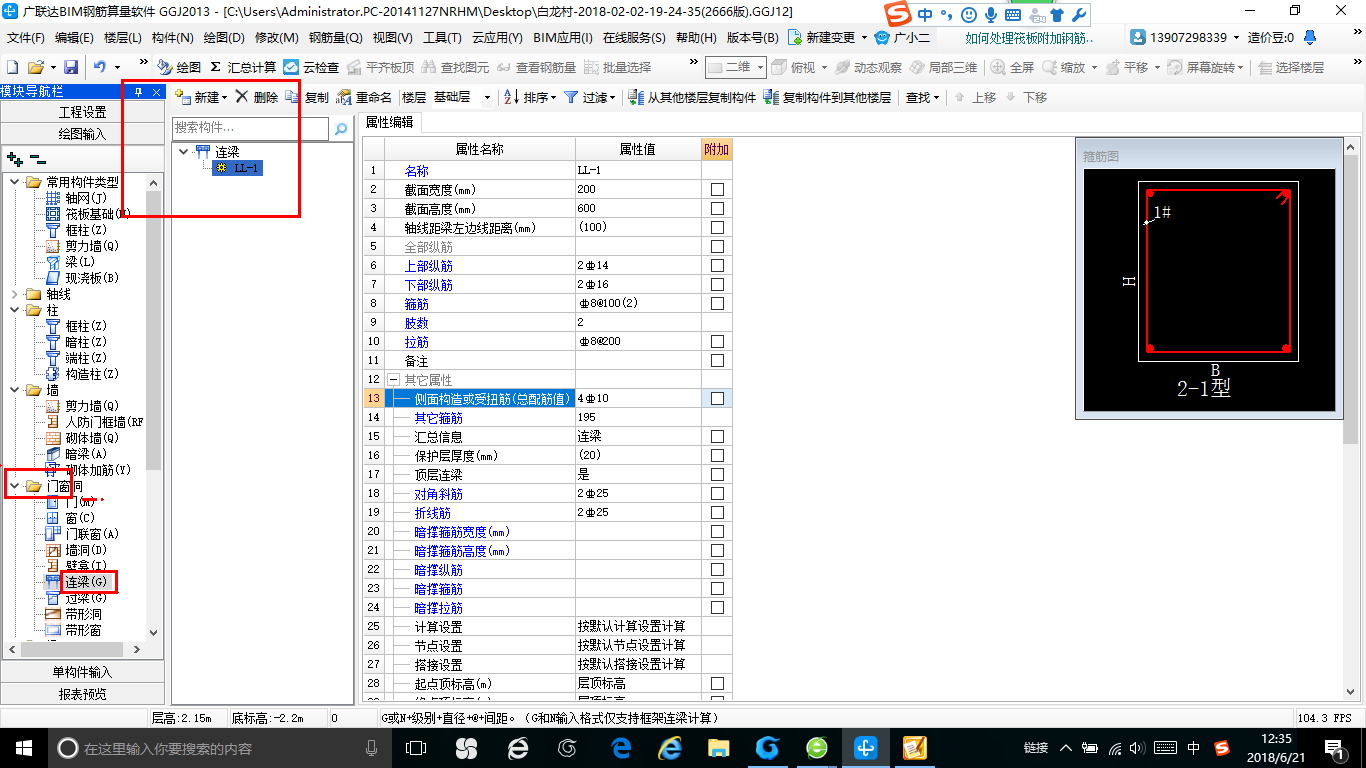Select 构造柱(Z) in the component tree
This screenshot has width=1366, height=768.
pyautogui.click(x=83, y=374)
